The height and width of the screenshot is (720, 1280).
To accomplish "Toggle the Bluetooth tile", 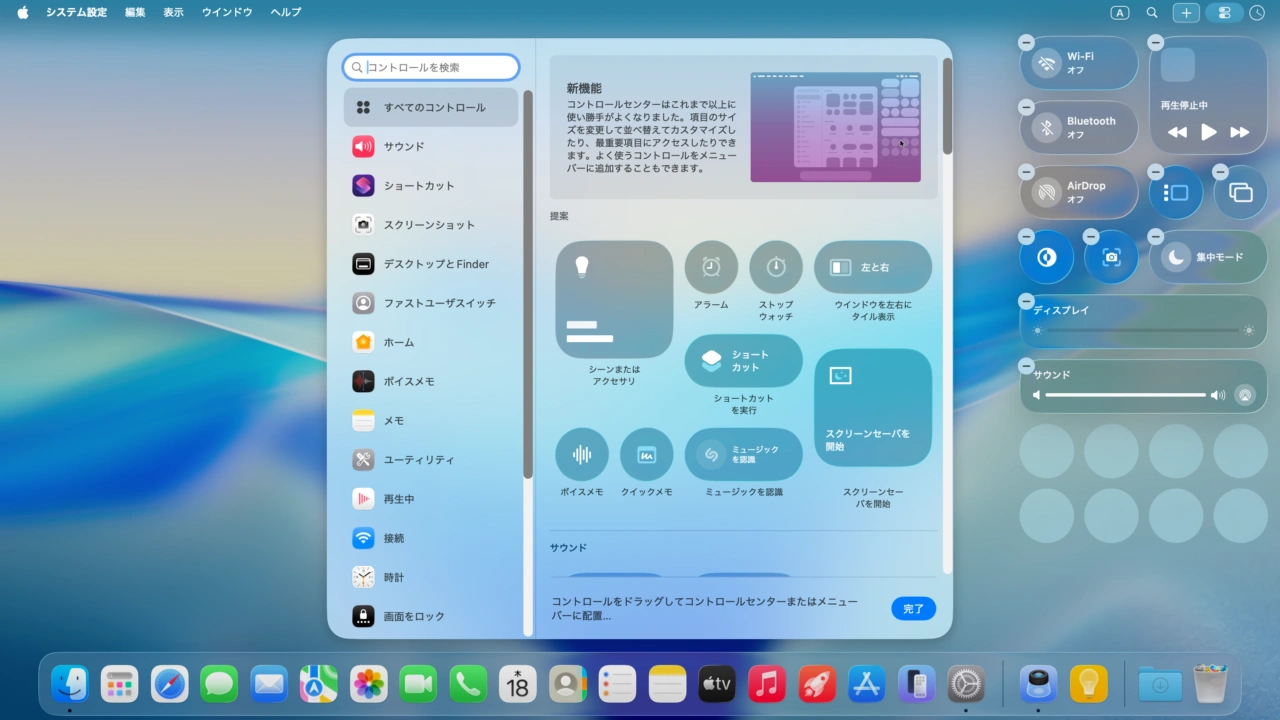I will [1079, 127].
